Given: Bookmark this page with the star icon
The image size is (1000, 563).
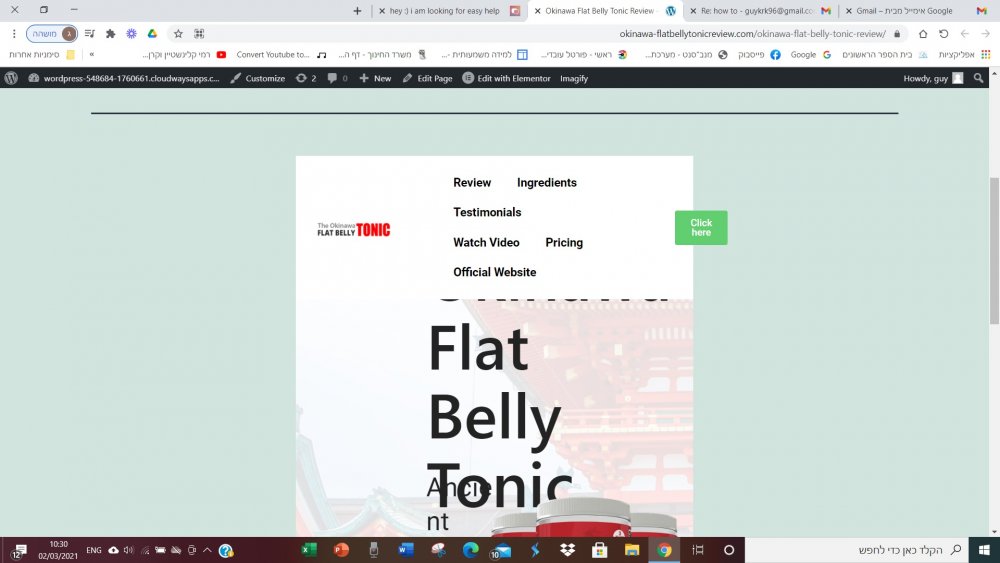Looking at the screenshot, I should [x=179, y=34].
